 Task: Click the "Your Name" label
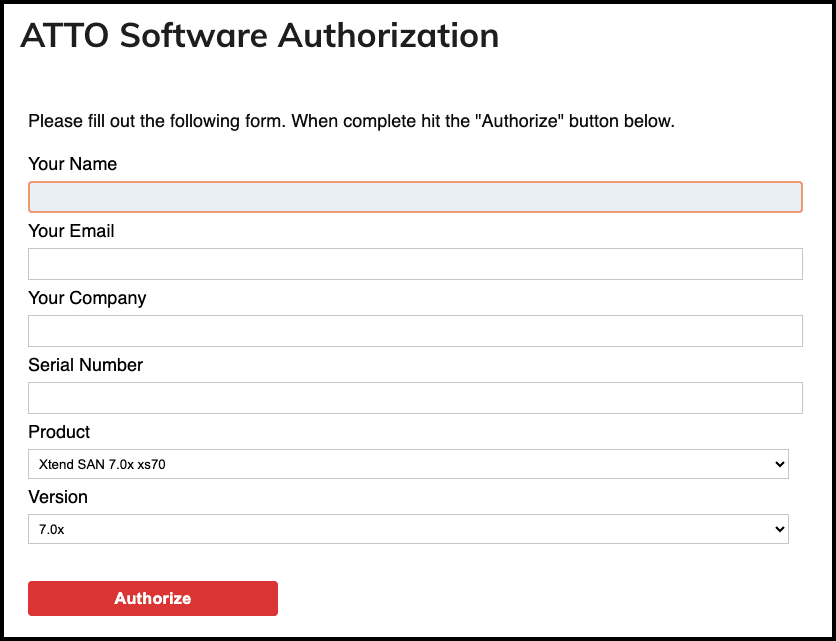(72, 164)
